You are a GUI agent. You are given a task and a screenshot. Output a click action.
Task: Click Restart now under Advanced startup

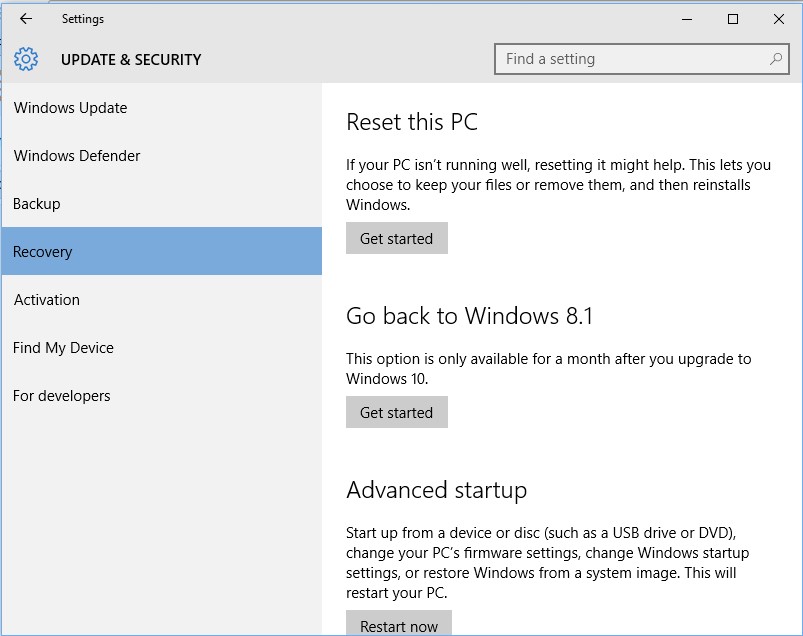coord(399,624)
